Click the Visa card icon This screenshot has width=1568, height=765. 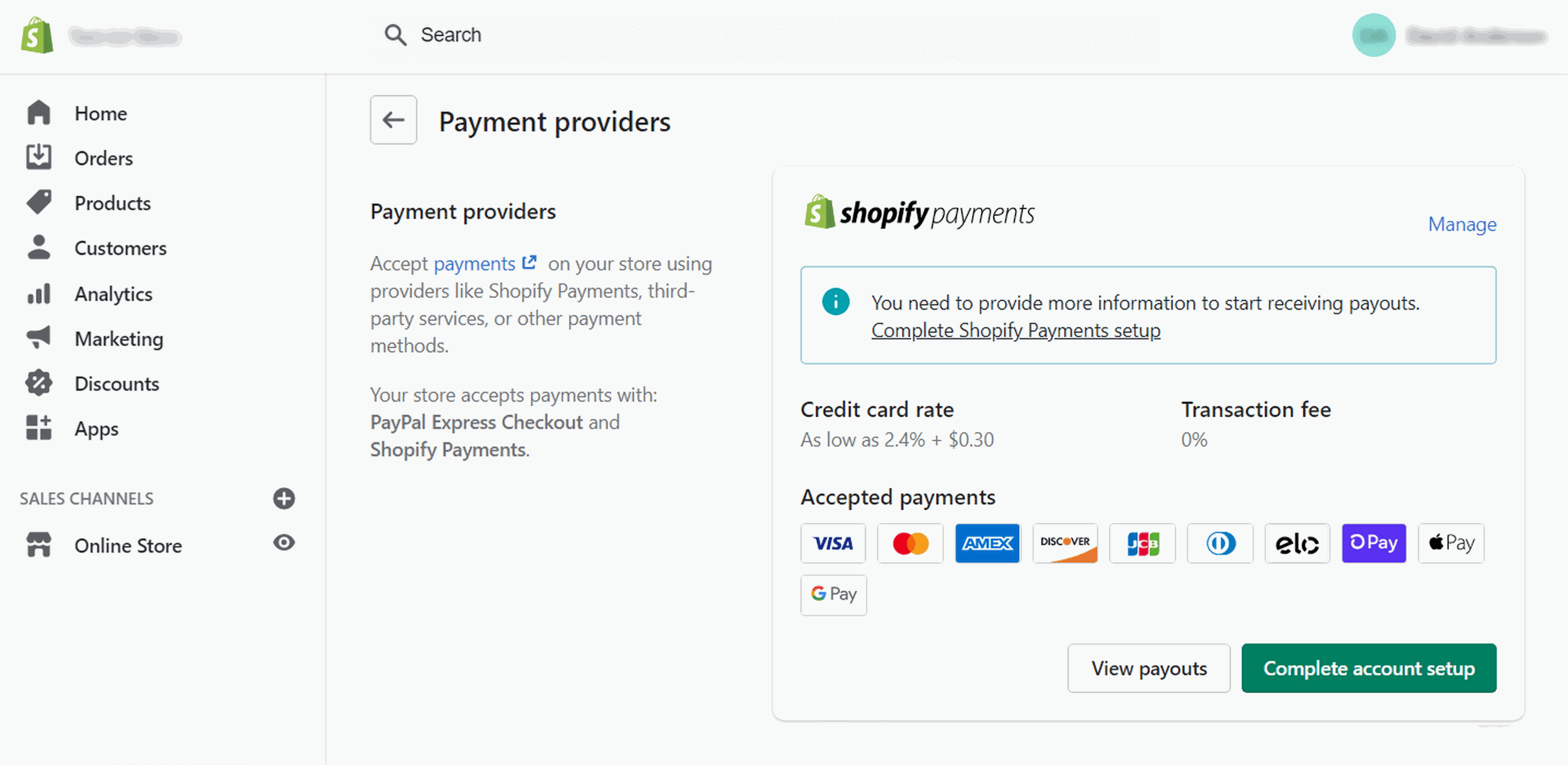(x=833, y=543)
